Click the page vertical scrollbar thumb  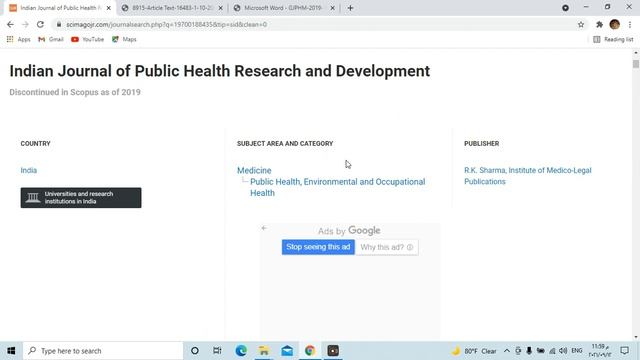pos(636,64)
